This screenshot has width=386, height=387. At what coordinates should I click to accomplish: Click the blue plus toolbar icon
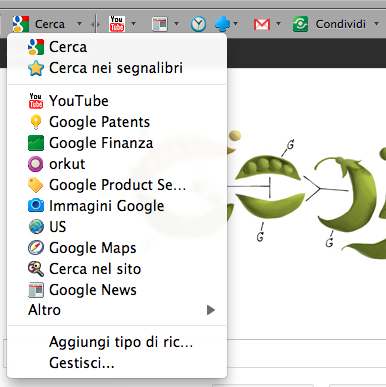coord(222,24)
